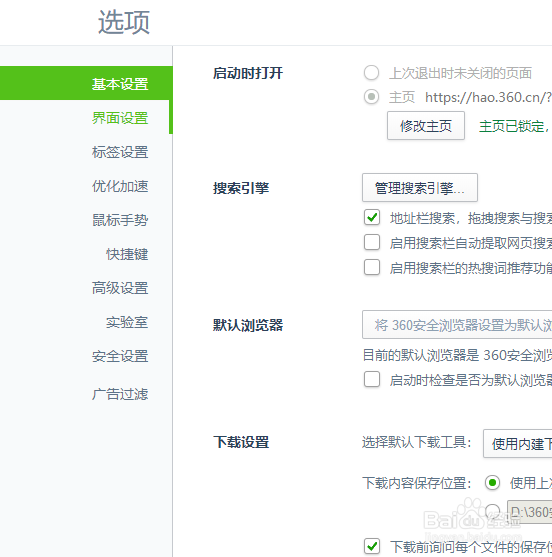Click the 目前的默认浏览器是 360安全浏览器 text
Screen dimensions: 552x557
[457, 355]
